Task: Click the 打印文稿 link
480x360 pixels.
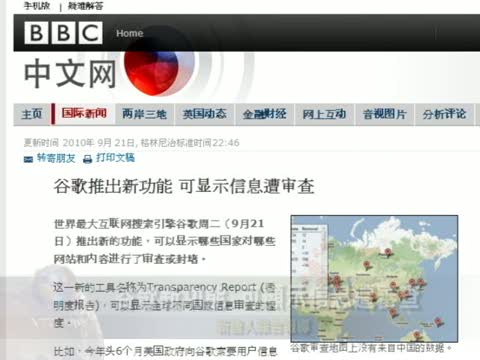Action: [x=115, y=157]
